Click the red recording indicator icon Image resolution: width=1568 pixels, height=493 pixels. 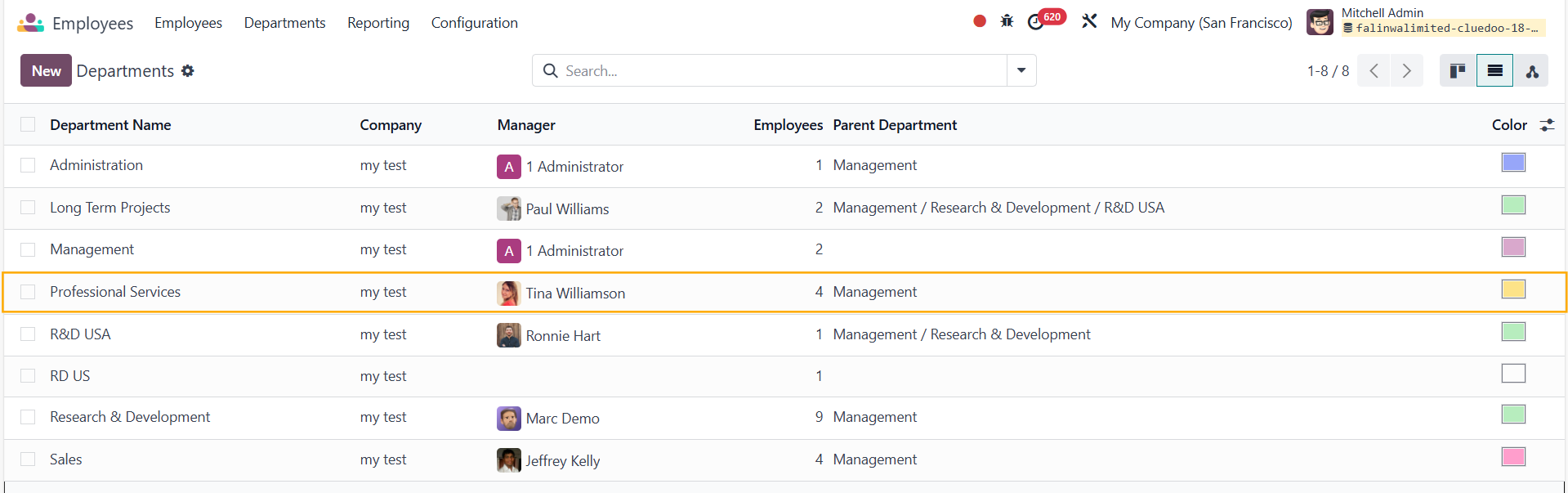[980, 21]
